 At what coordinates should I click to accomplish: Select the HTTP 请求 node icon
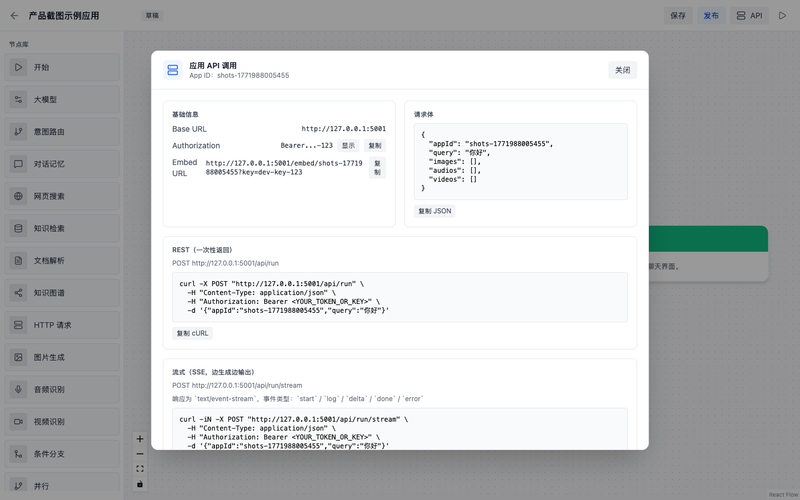pos(18,325)
